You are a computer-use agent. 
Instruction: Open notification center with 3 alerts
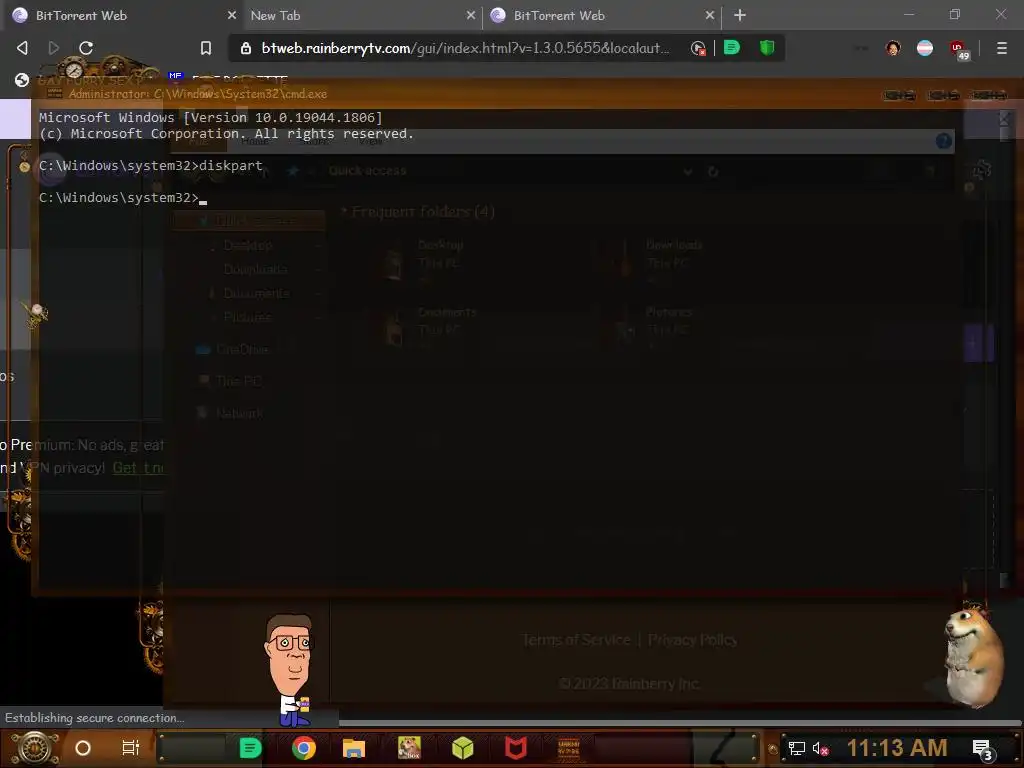[983, 749]
